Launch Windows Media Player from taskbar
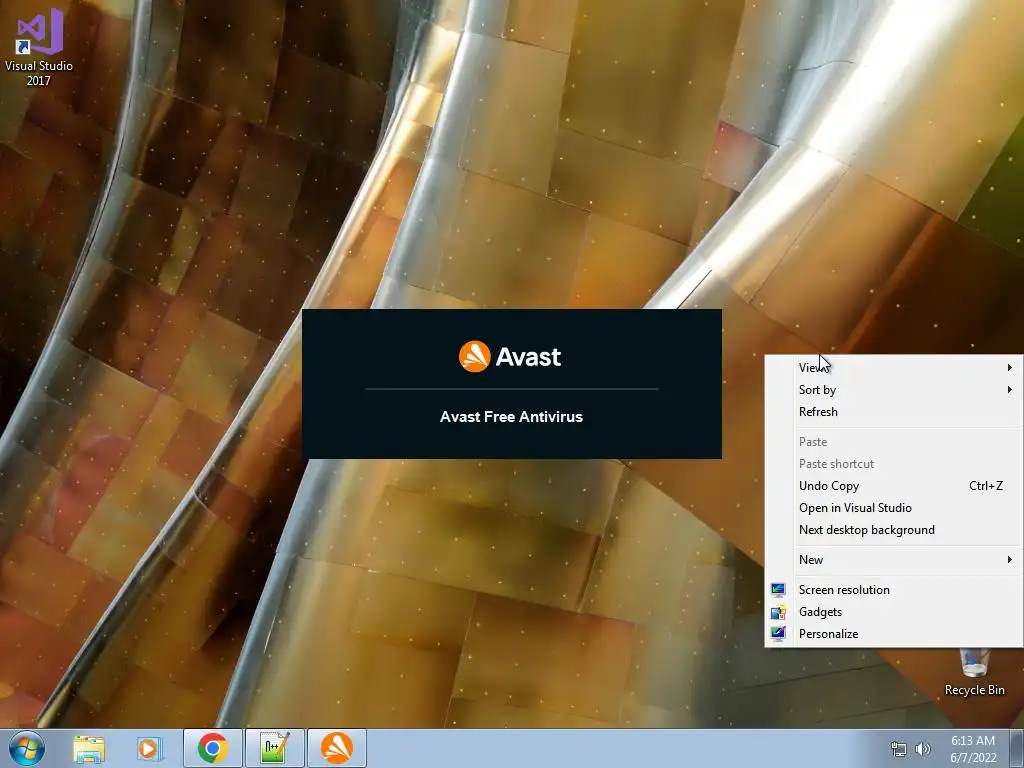Image resolution: width=1024 pixels, height=768 pixels. pyautogui.click(x=149, y=749)
